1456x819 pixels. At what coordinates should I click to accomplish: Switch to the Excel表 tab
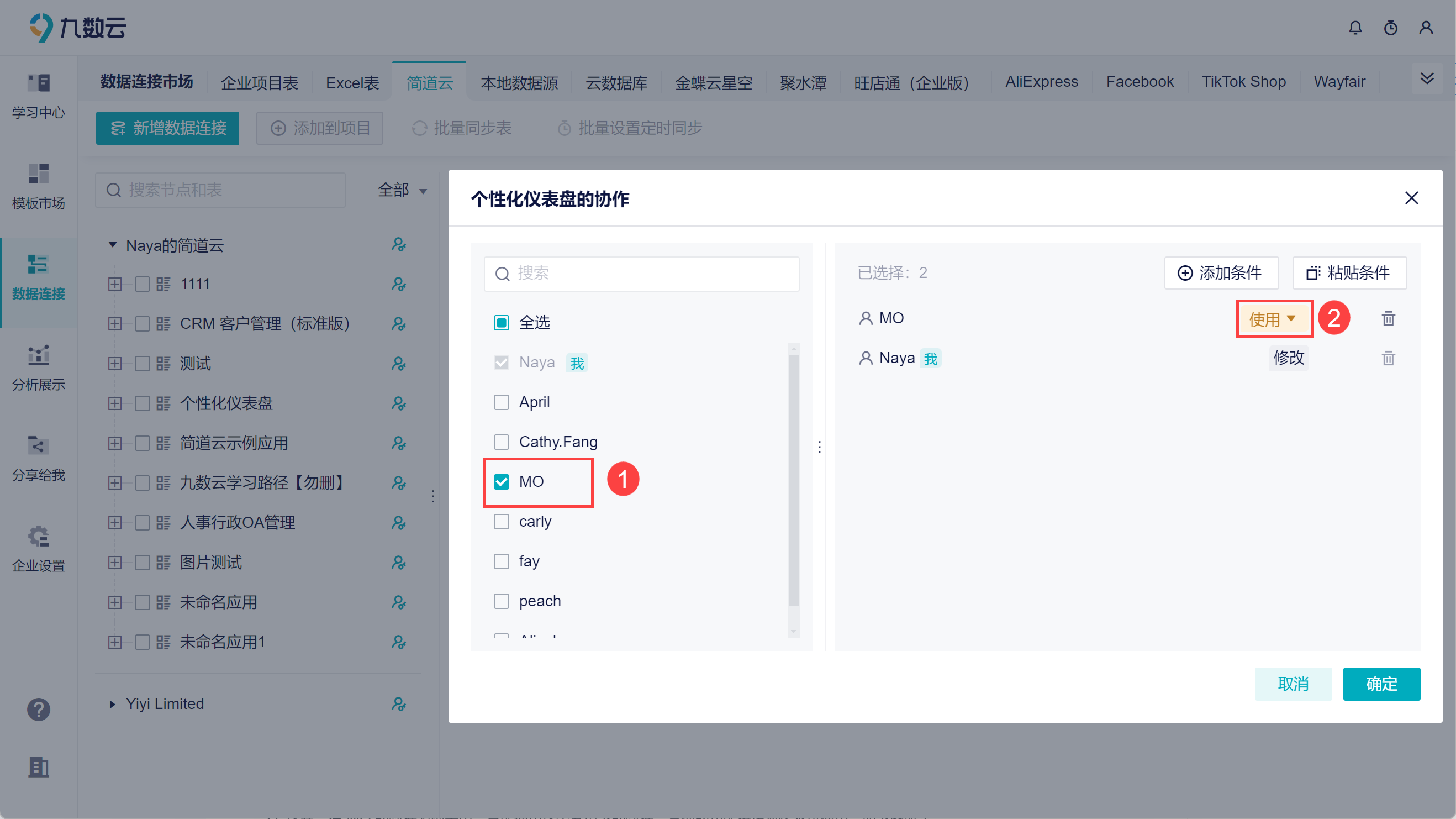pyautogui.click(x=352, y=82)
